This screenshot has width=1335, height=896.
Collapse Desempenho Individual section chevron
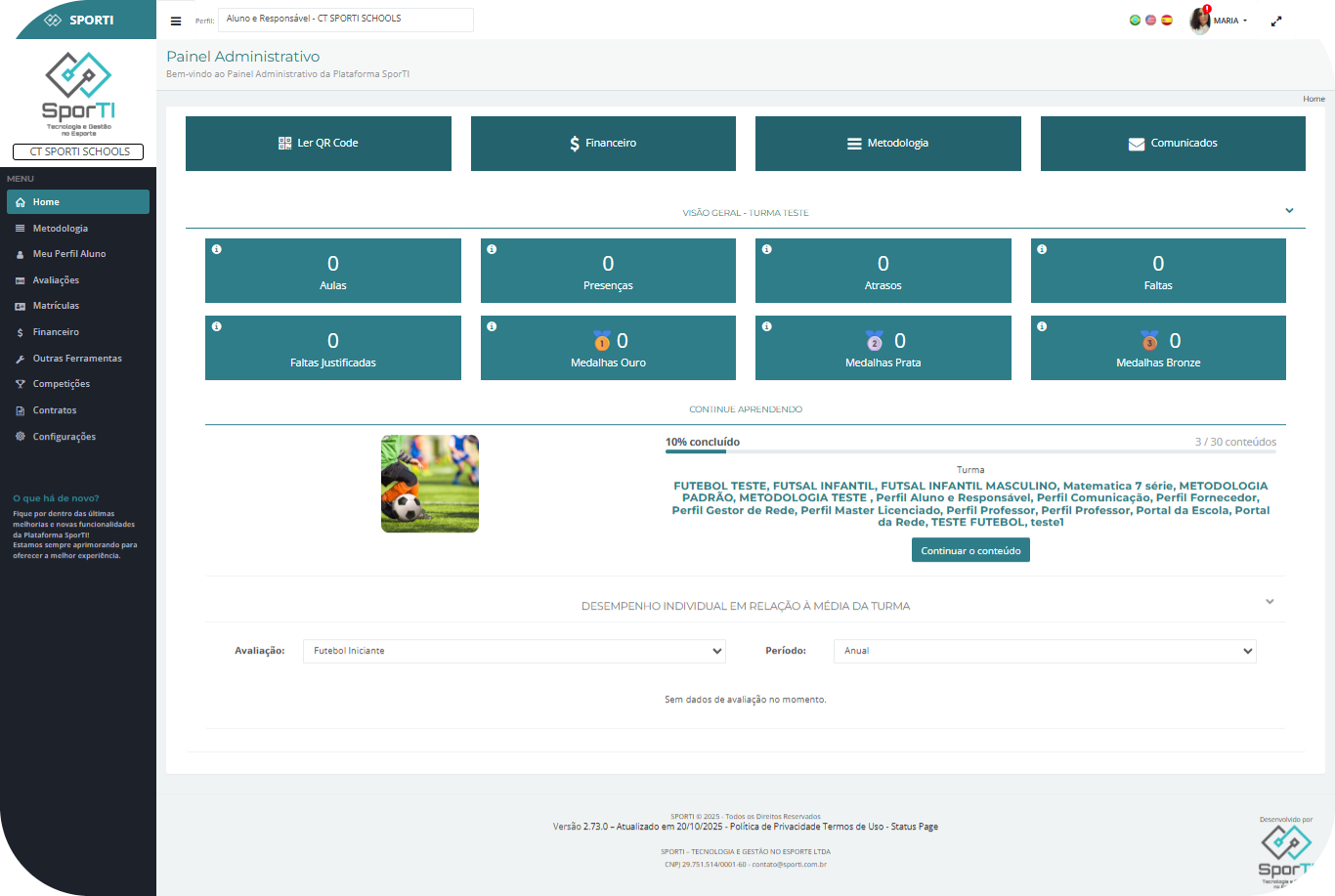pyautogui.click(x=1270, y=602)
